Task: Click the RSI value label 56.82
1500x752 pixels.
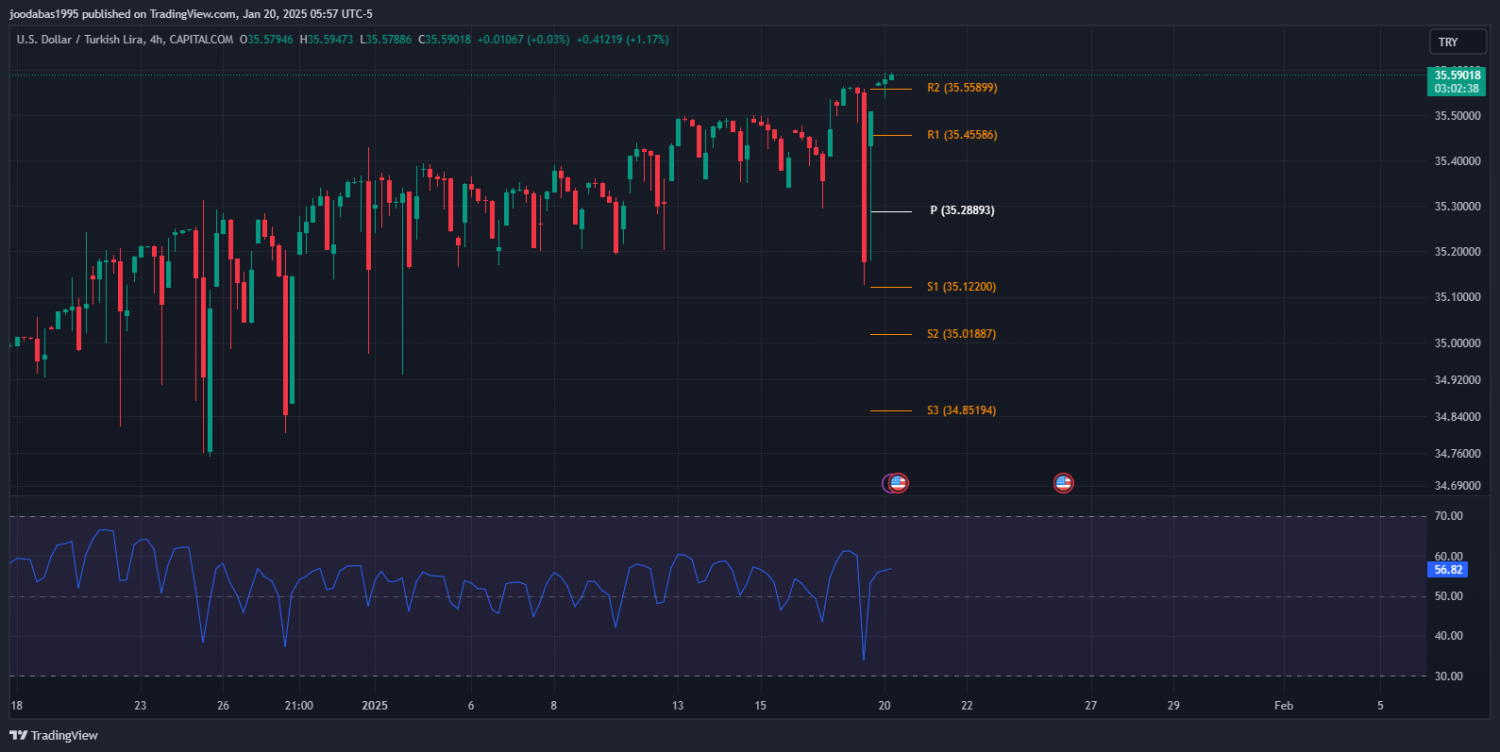Action: (x=1448, y=570)
